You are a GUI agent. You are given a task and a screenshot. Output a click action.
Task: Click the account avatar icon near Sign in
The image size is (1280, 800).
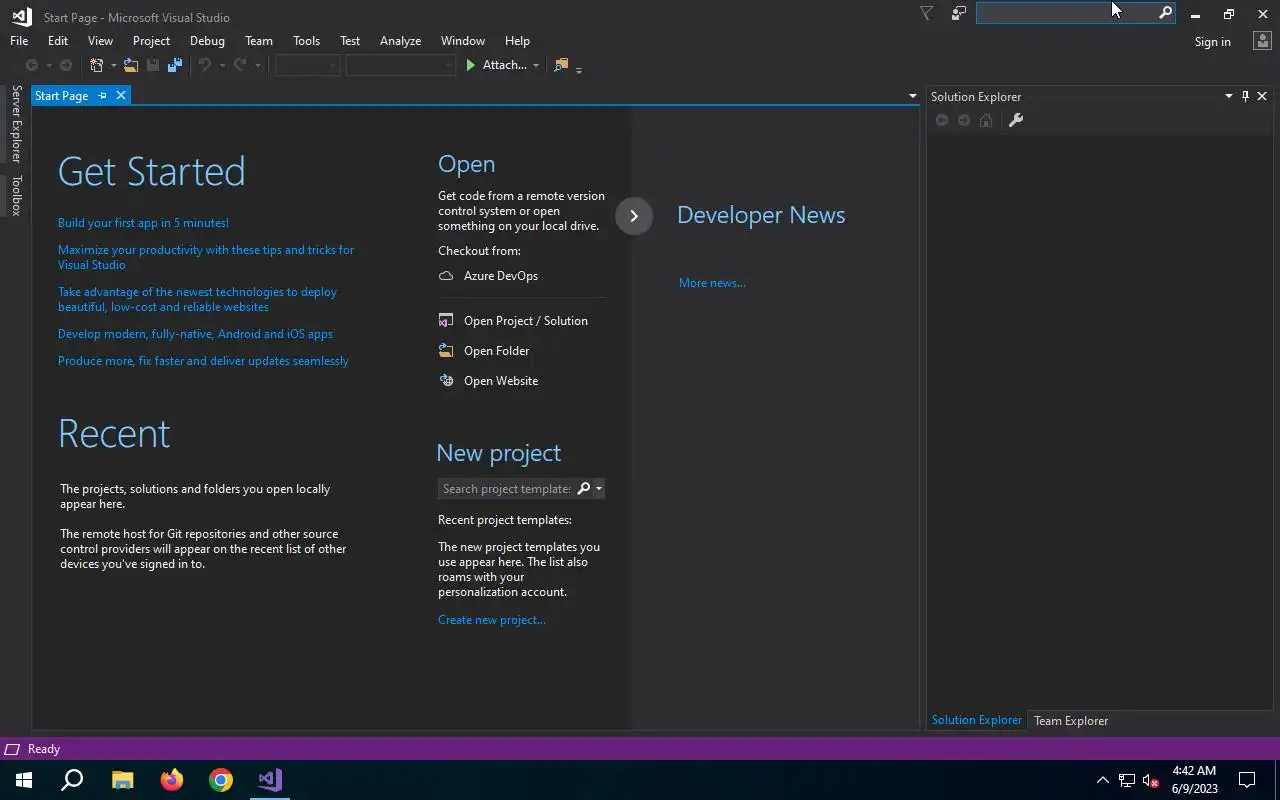coord(1261,41)
